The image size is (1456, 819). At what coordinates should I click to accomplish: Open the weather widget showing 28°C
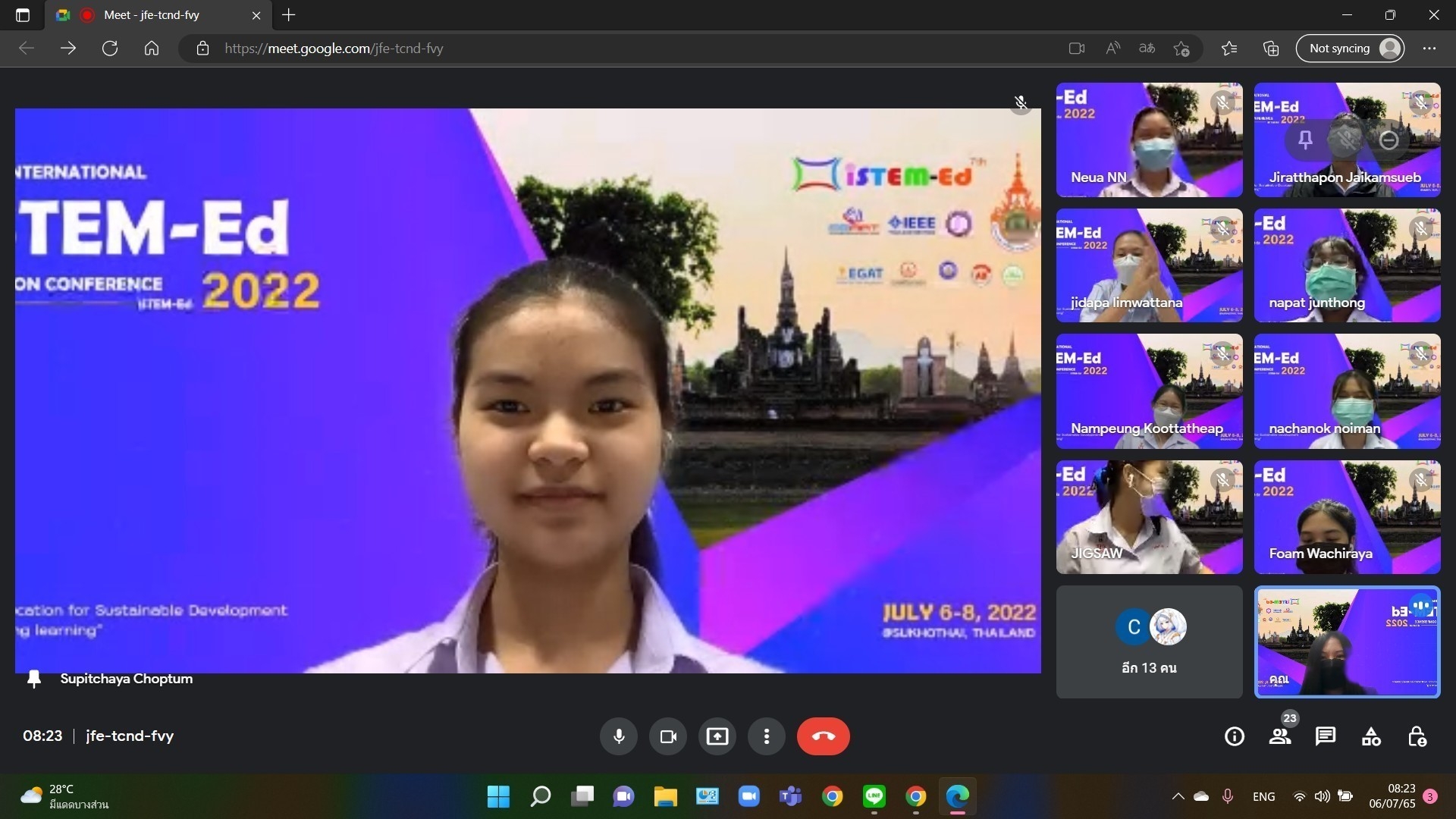(x=64, y=796)
